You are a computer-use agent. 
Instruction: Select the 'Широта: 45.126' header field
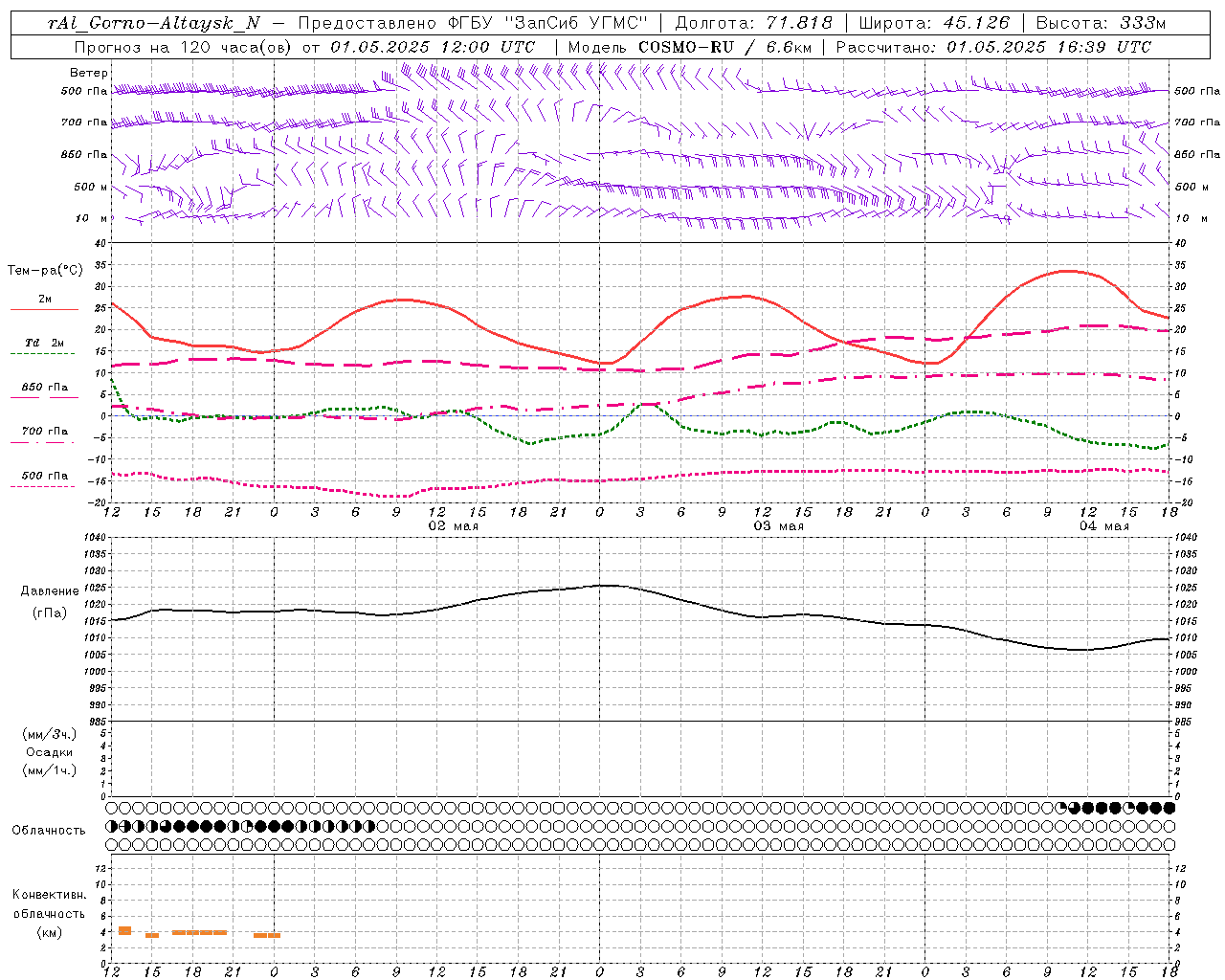click(x=934, y=23)
